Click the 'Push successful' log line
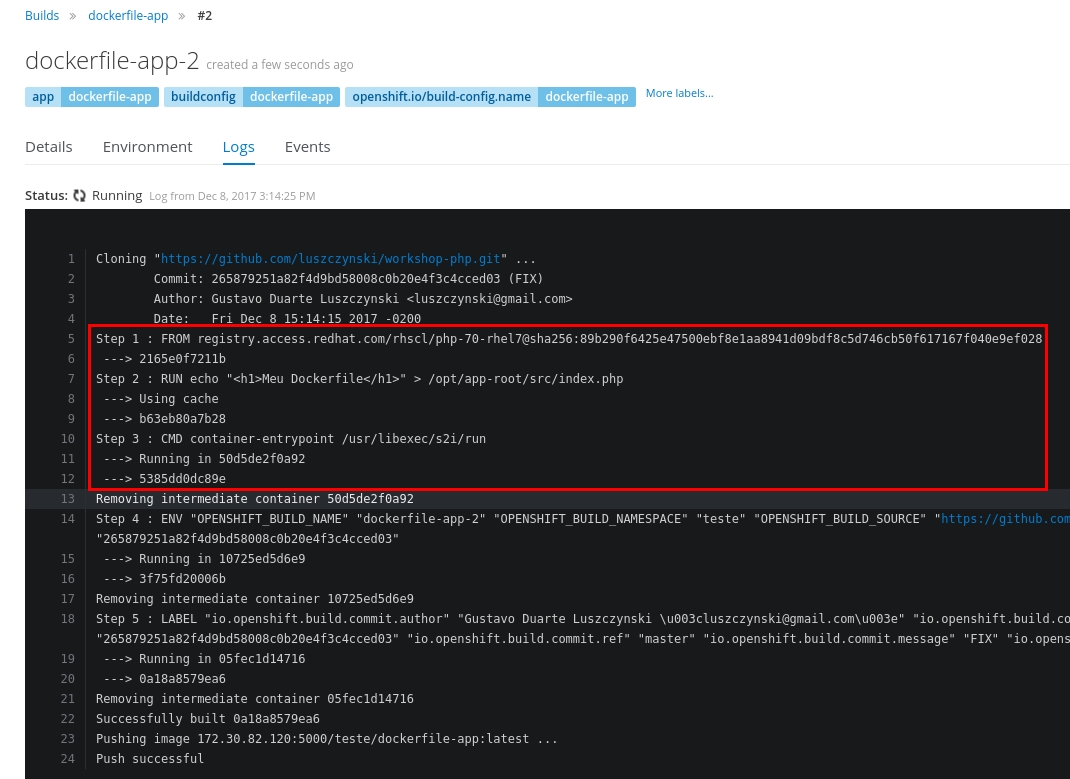Screen dimensions: 1070x779 [150, 759]
